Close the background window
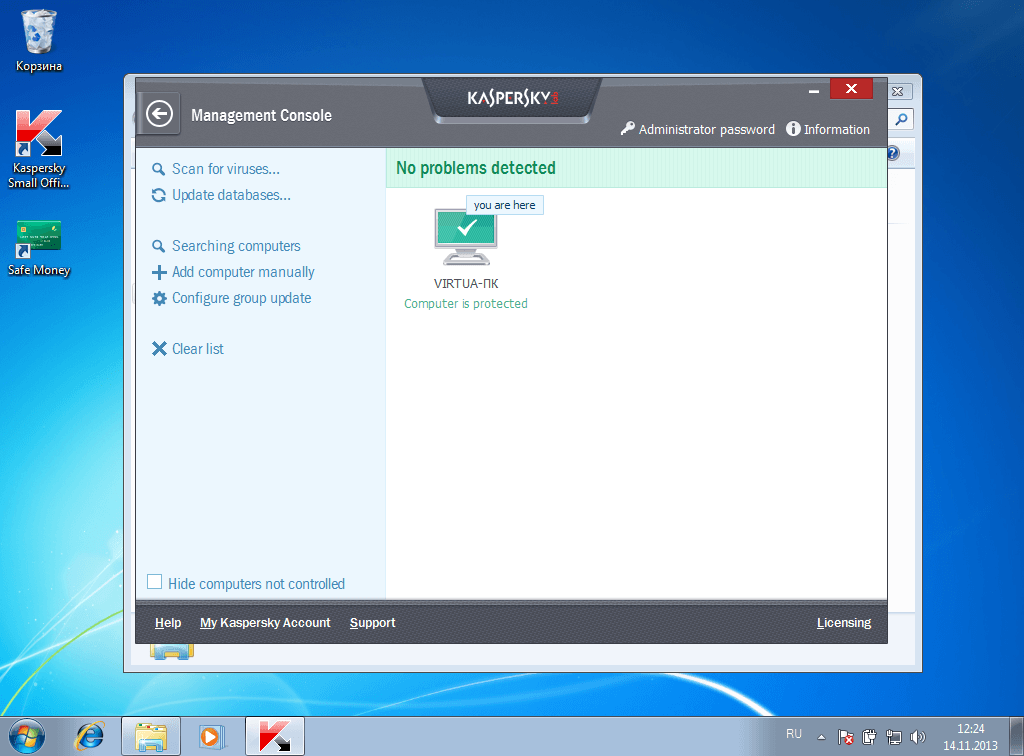1024x756 pixels. pyautogui.click(x=899, y=91)
